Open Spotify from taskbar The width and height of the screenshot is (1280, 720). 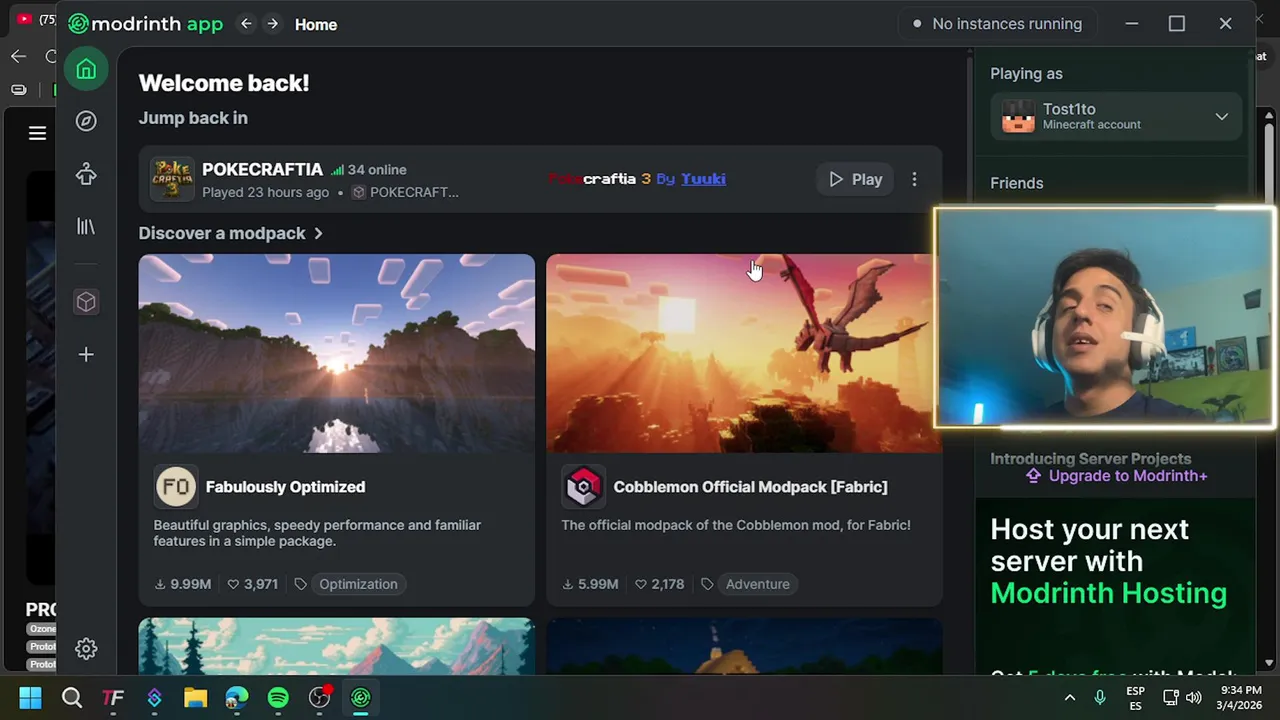pyautogui.click(x=278, y=697)
